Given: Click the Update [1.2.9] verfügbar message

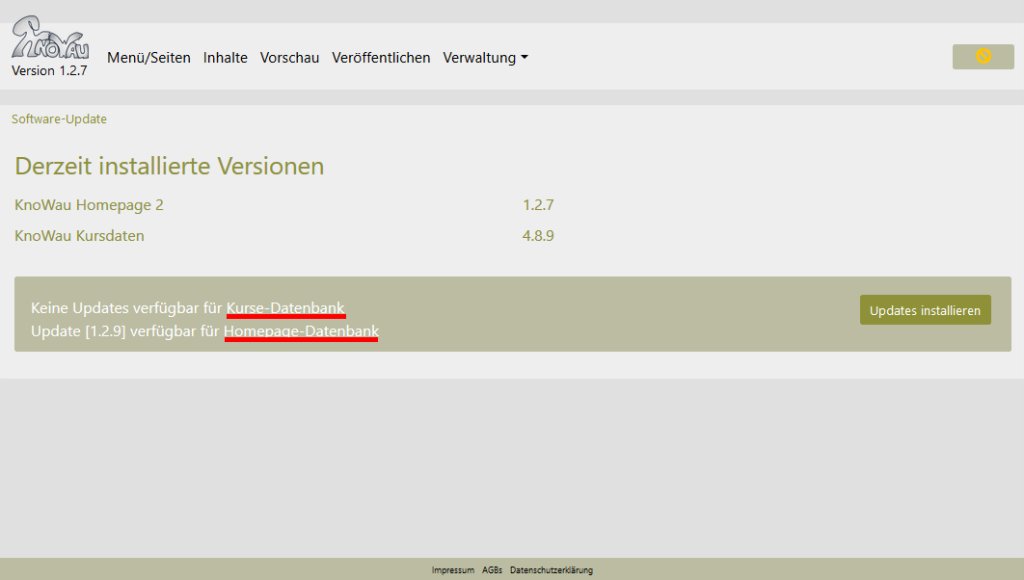Looking at the screenshot, I should [x=125, y=331].
